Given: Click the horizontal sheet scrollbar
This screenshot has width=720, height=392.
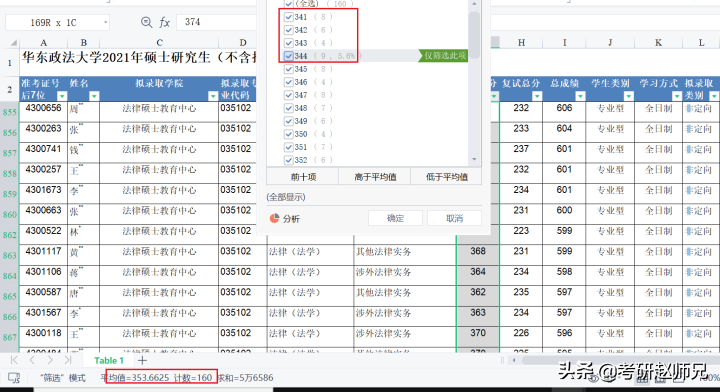Looking at the screenshot, I should pyautogui.click(x=620, y=360).
